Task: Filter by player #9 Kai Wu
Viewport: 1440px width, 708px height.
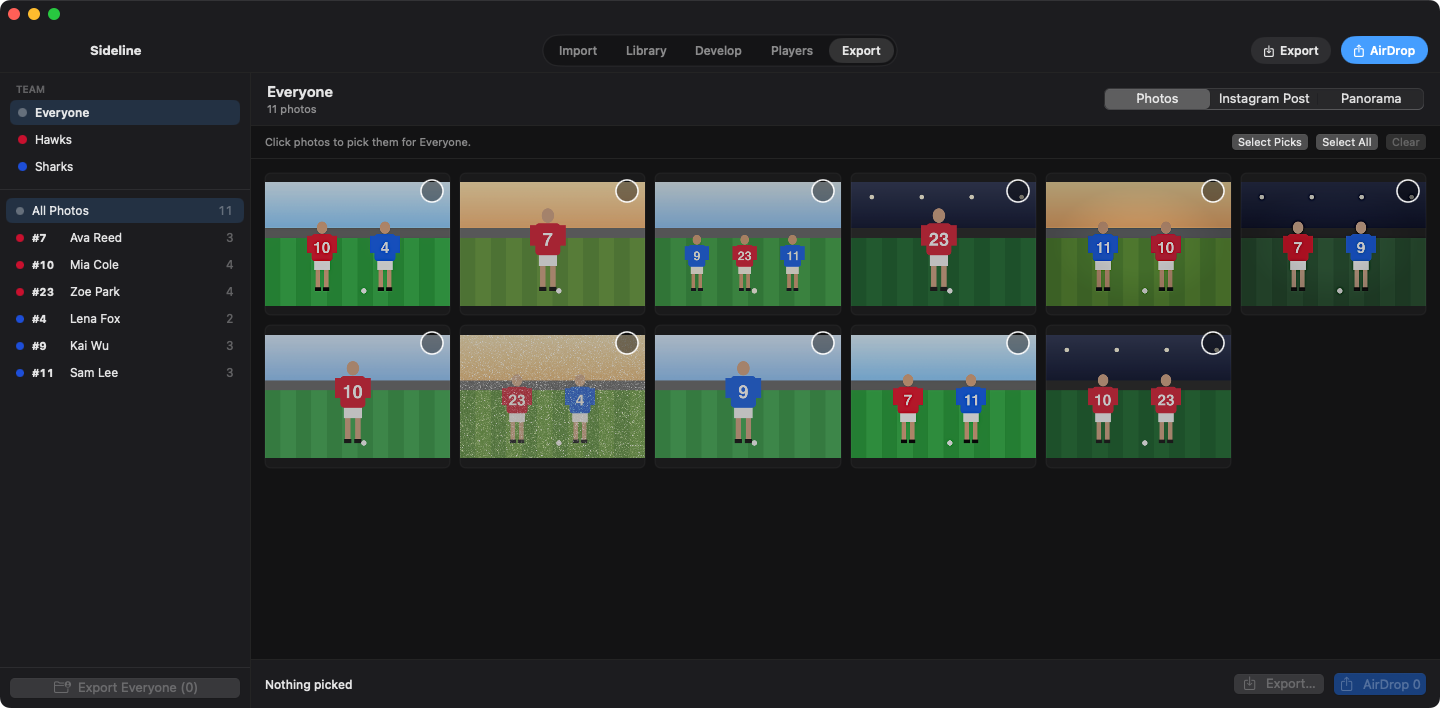Action: point(125,346)
